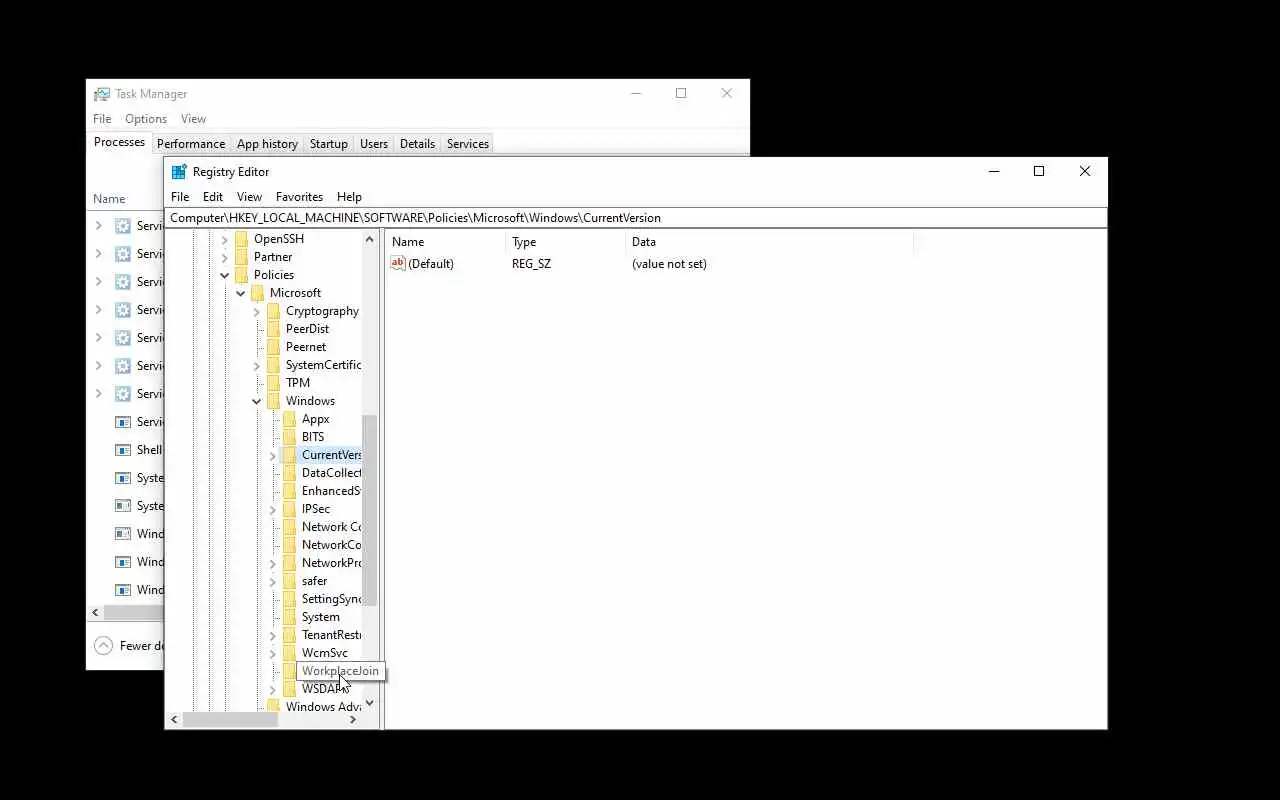Open the Edit menu in Registry Editor
Viewport: 1280px width, 800px height.
click(213, 197)
